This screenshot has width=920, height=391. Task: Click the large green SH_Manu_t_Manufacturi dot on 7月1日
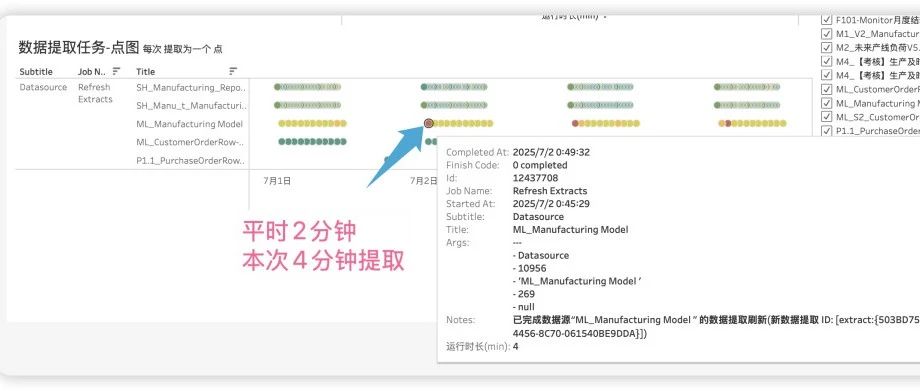pos(277,105)
